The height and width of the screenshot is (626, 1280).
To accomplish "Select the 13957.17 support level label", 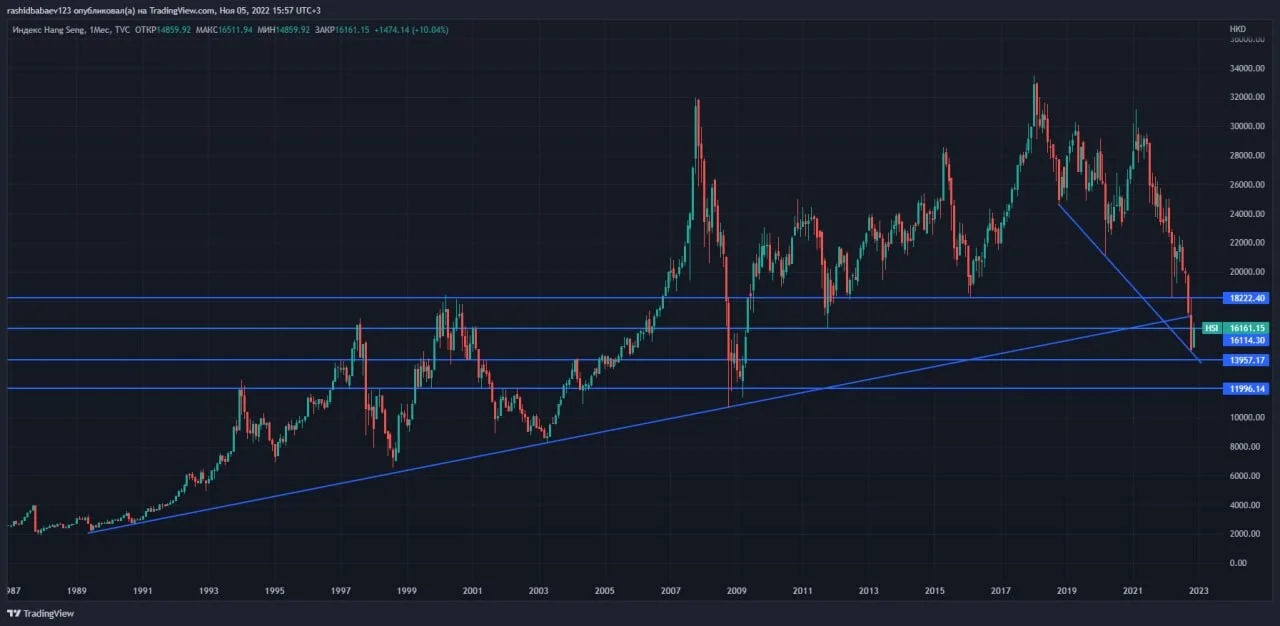I will [1246, 360].
